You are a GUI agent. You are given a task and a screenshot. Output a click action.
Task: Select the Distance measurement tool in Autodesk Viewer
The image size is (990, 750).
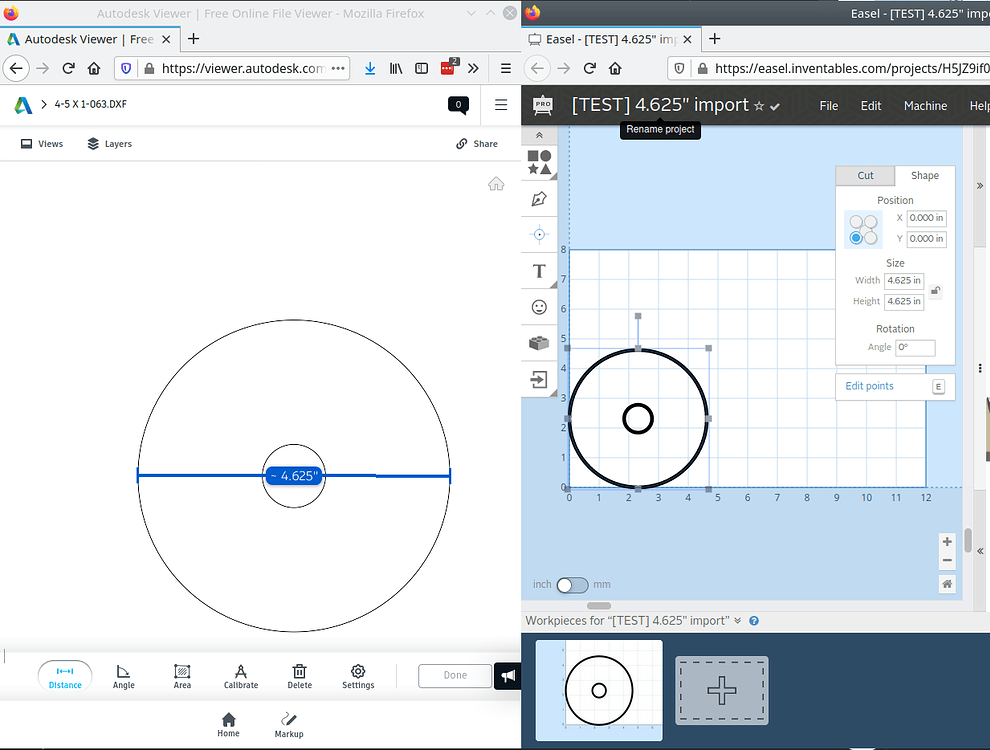pos(64,675)
